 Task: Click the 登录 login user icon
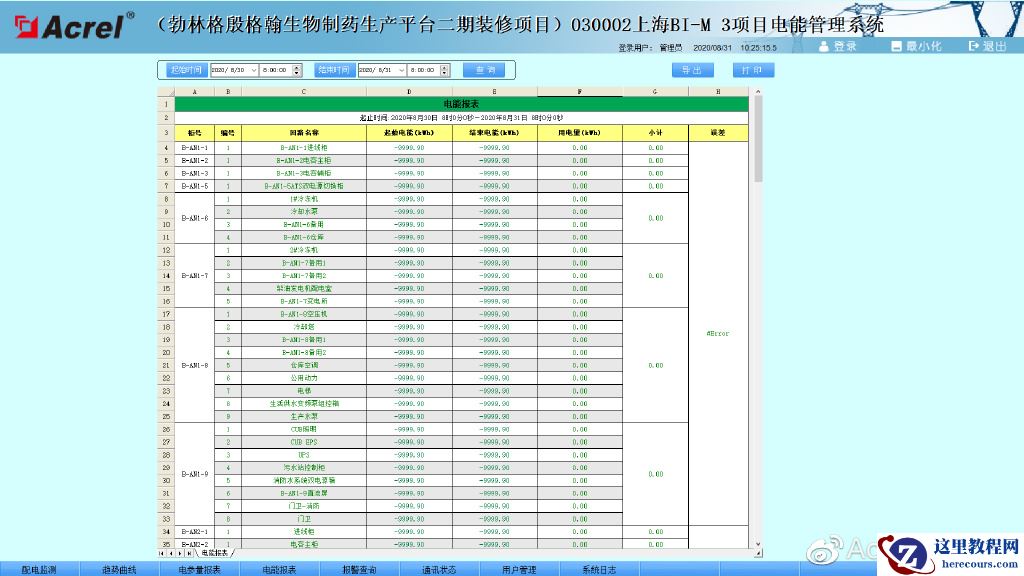824,46
